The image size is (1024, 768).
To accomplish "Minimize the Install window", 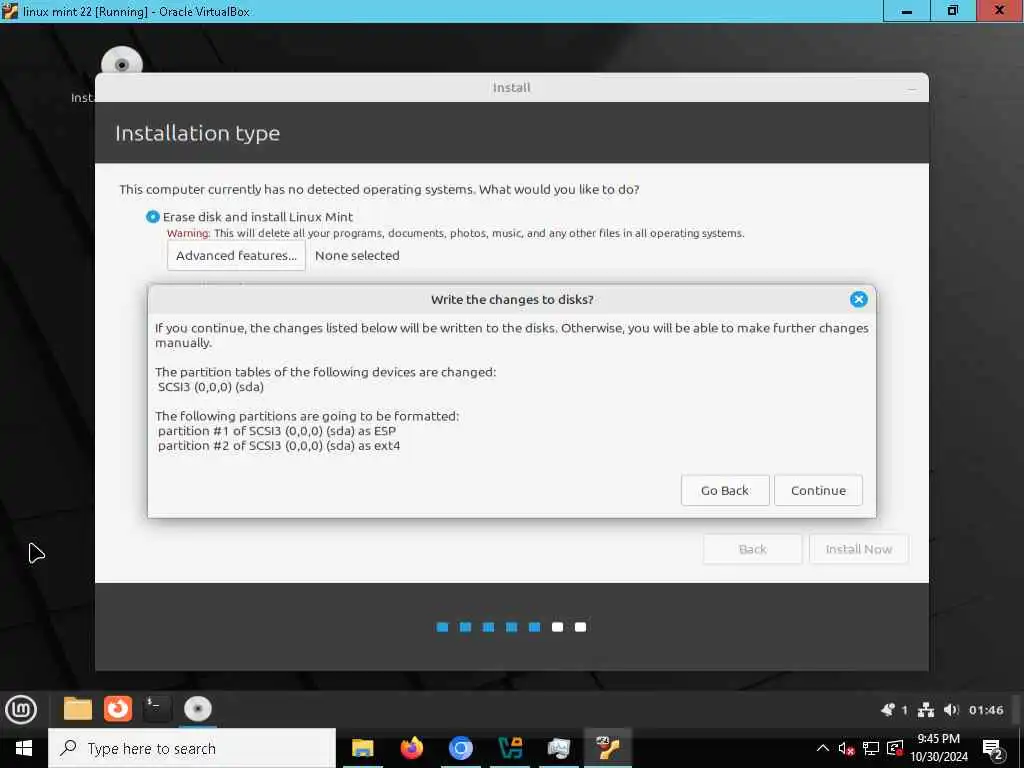I will (x=912, y=88).
